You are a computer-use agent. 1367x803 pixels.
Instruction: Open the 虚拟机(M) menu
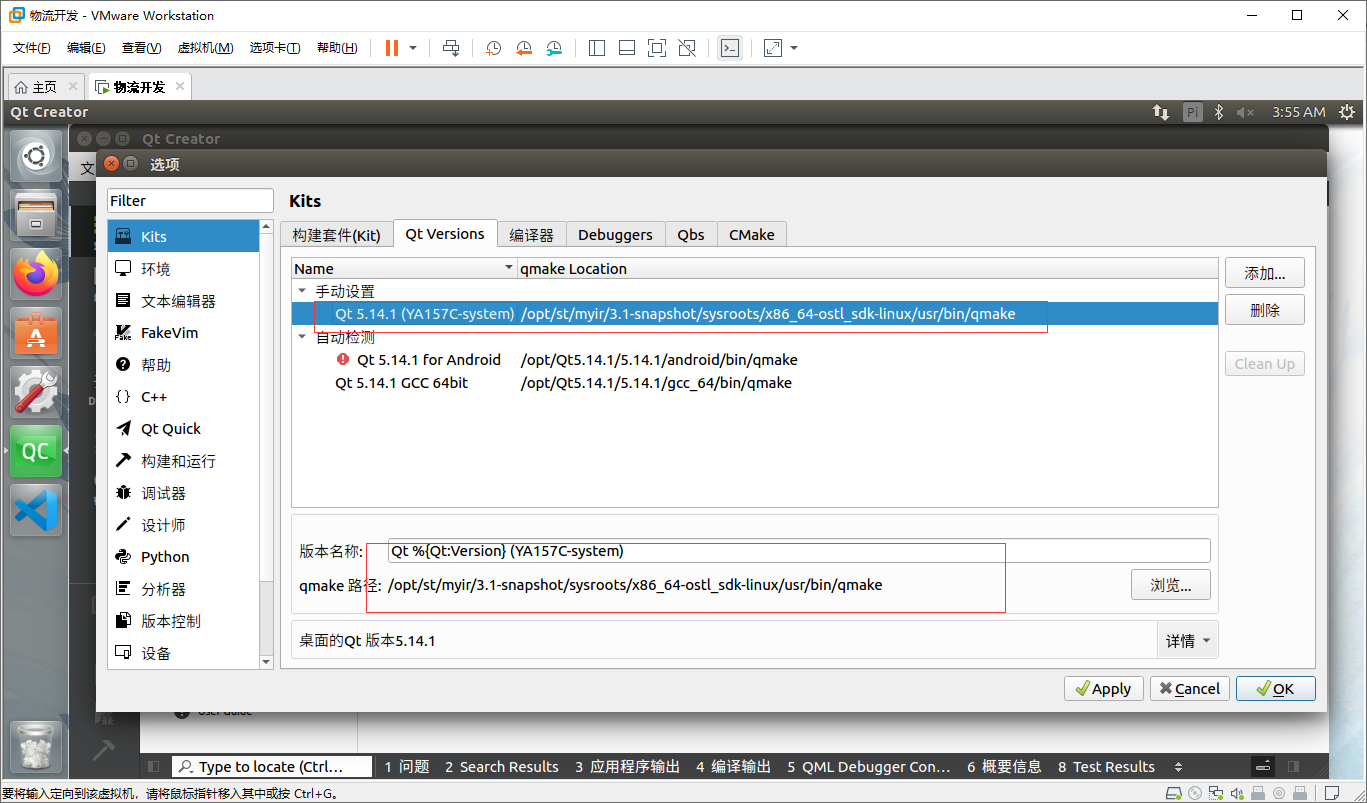tap(205, 48)
